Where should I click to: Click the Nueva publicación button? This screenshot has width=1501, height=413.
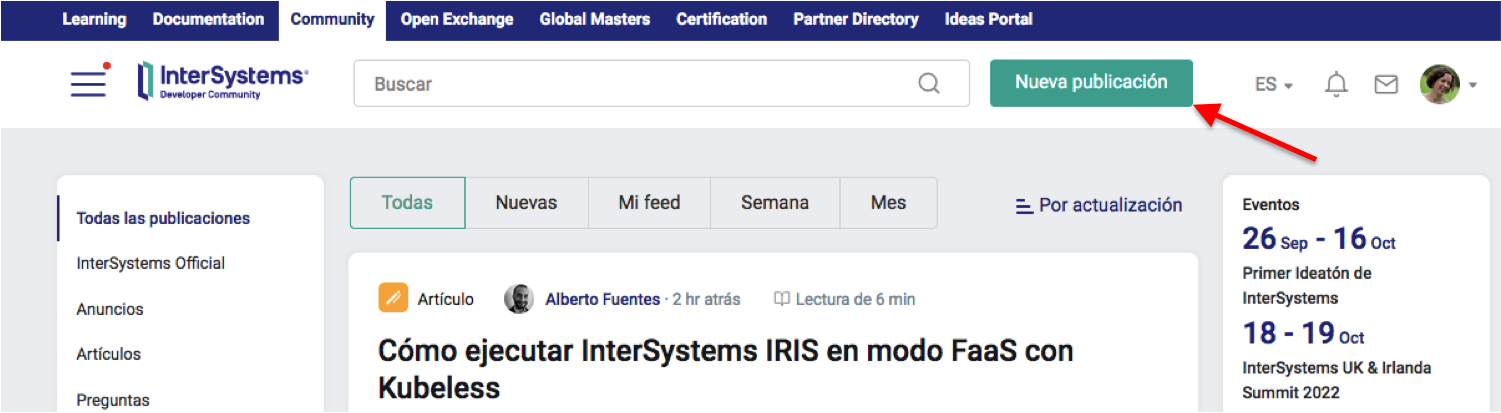click(x=1091, y=83)
